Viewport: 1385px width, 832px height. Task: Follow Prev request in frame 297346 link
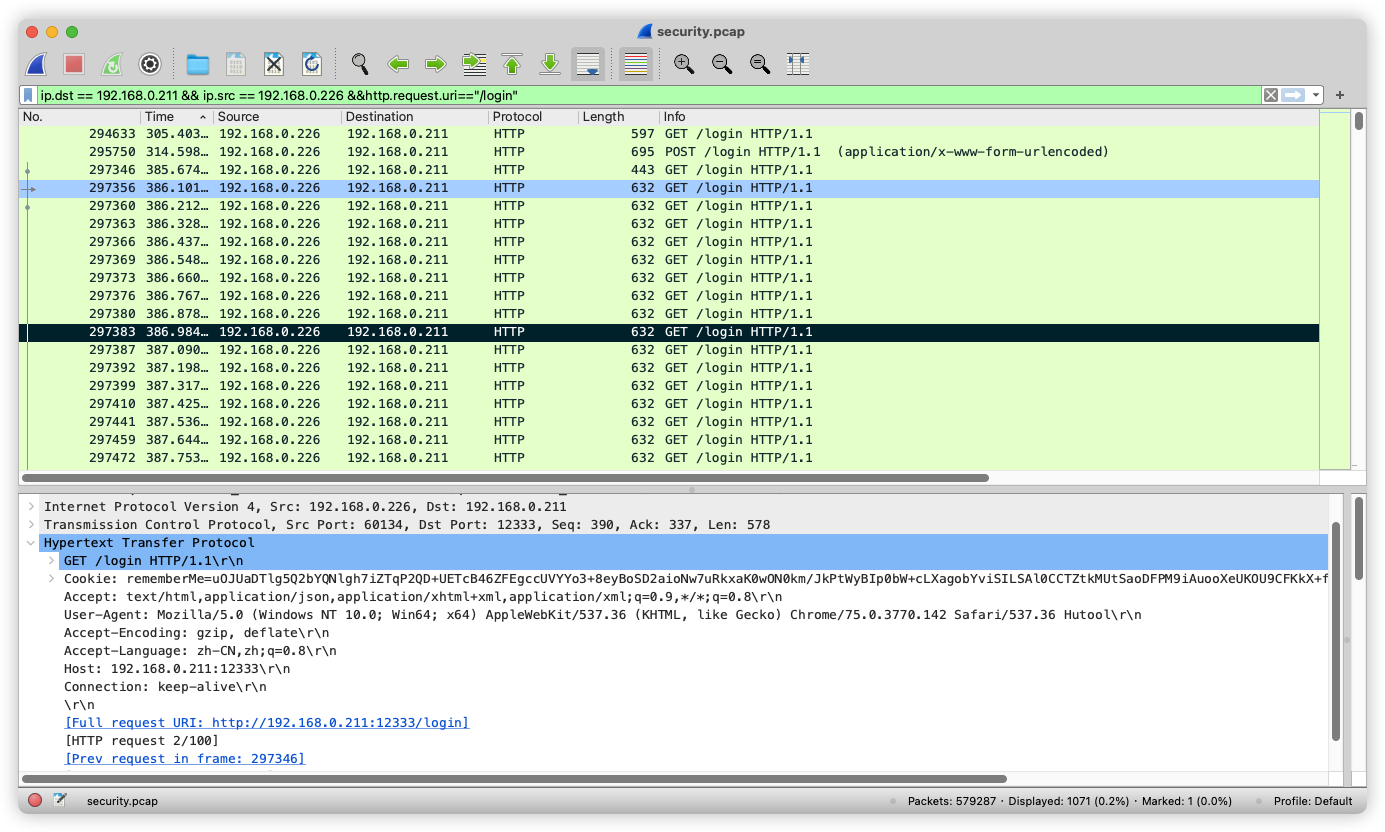pos(185,759)
